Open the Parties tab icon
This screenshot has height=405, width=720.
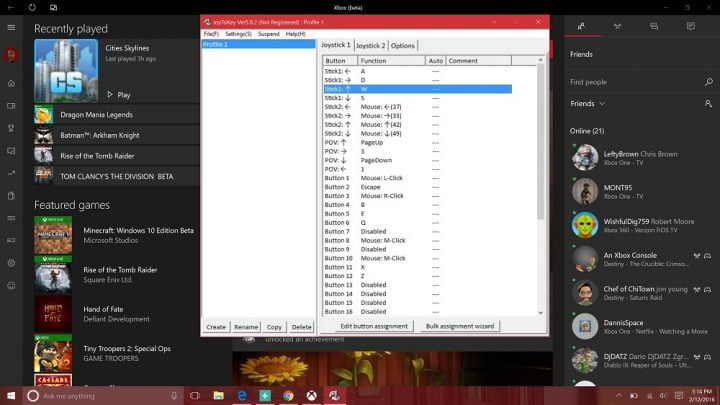point(618,26)
